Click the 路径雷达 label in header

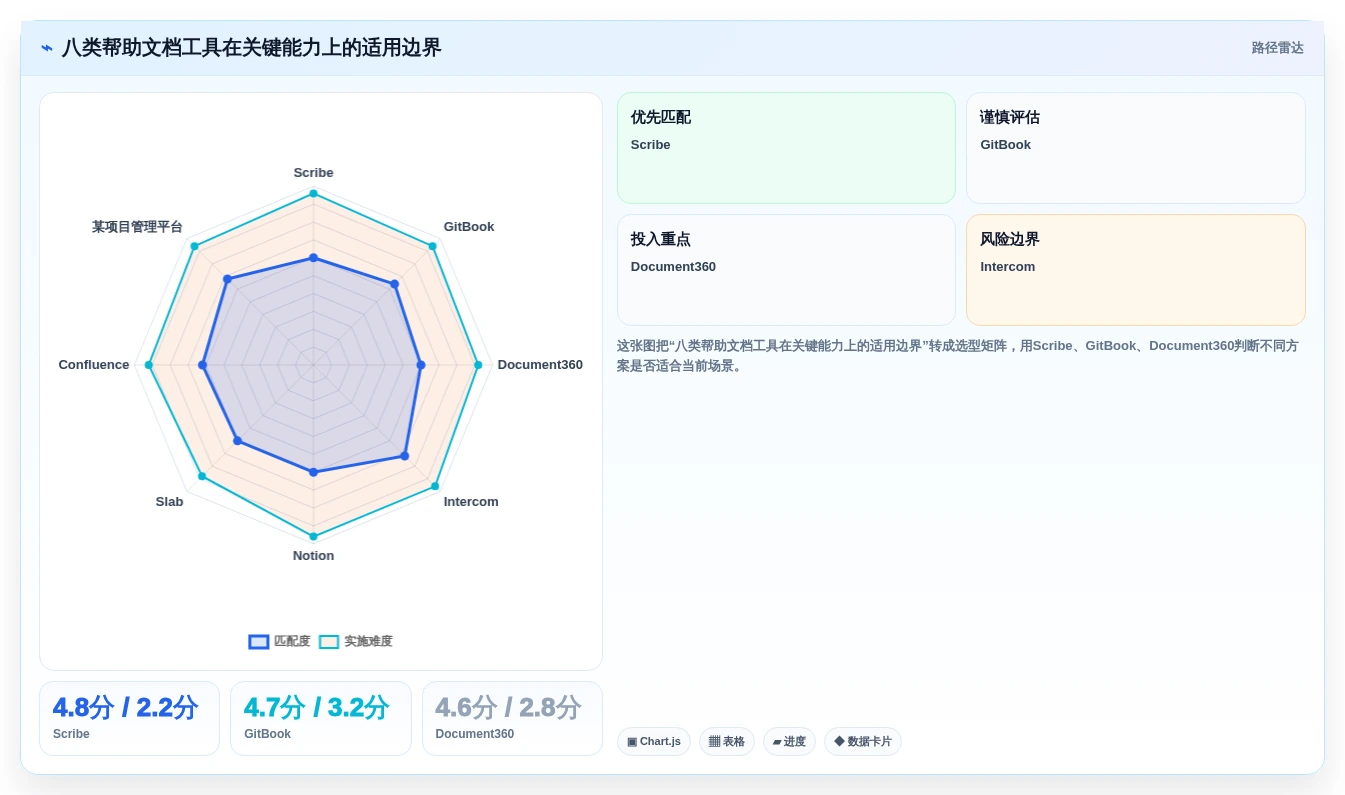coord(1277,48)
